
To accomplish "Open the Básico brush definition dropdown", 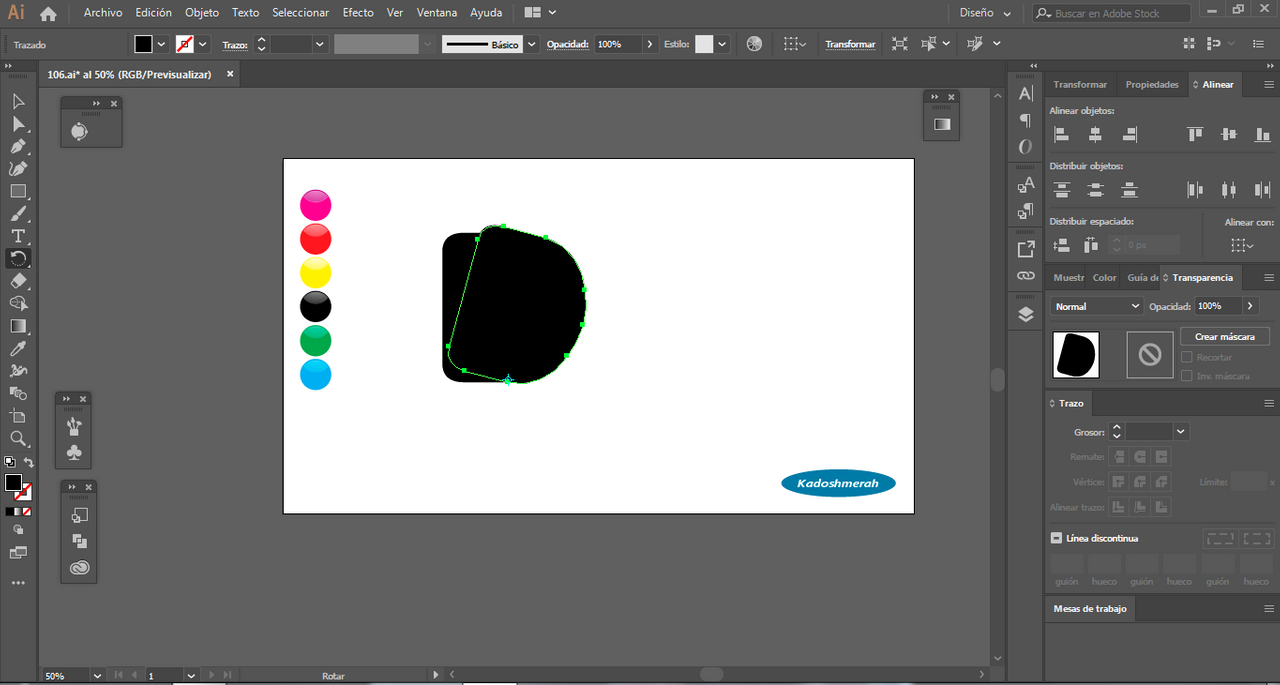I will [531, 44].
